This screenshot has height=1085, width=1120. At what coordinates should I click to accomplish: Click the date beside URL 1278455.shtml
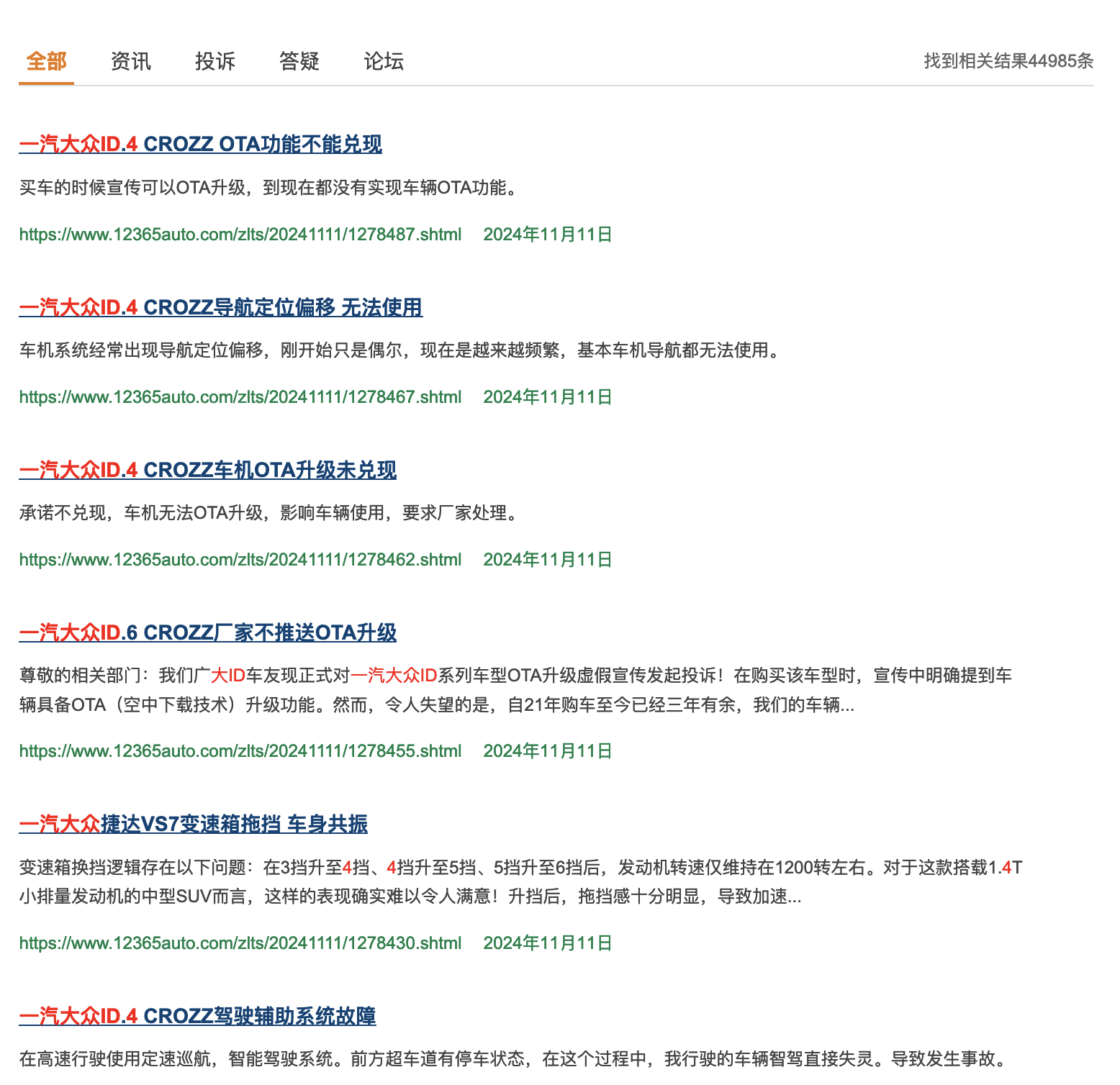tap(548, 750)
